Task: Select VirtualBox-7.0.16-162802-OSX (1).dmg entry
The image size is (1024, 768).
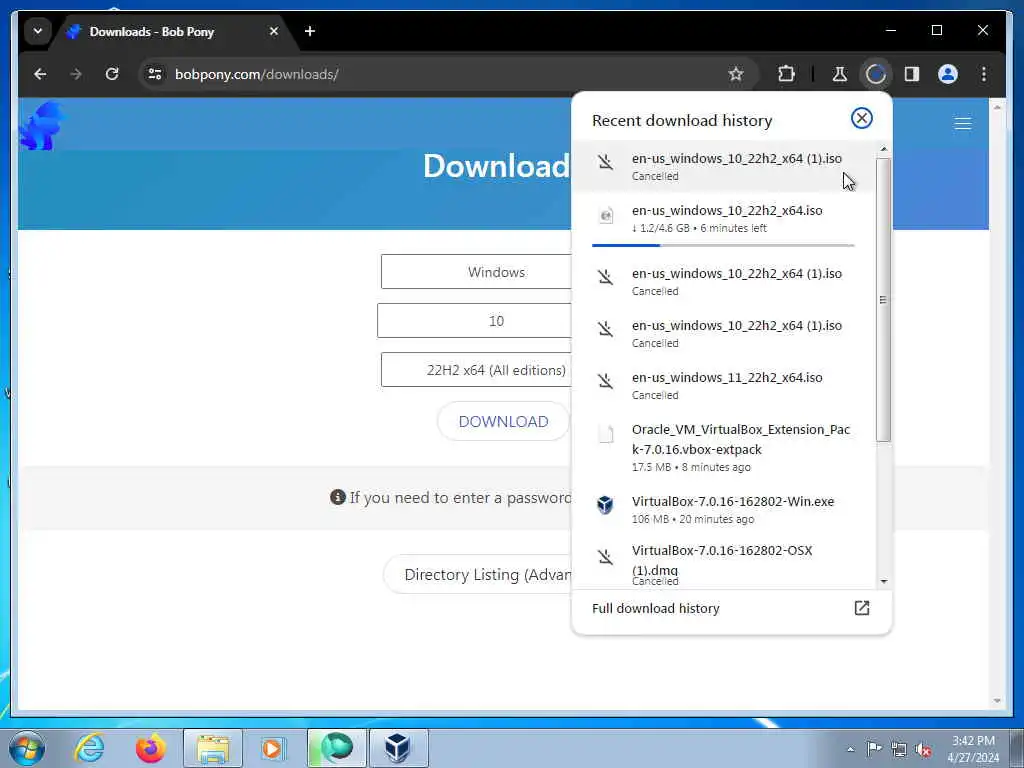Action: 724,563
